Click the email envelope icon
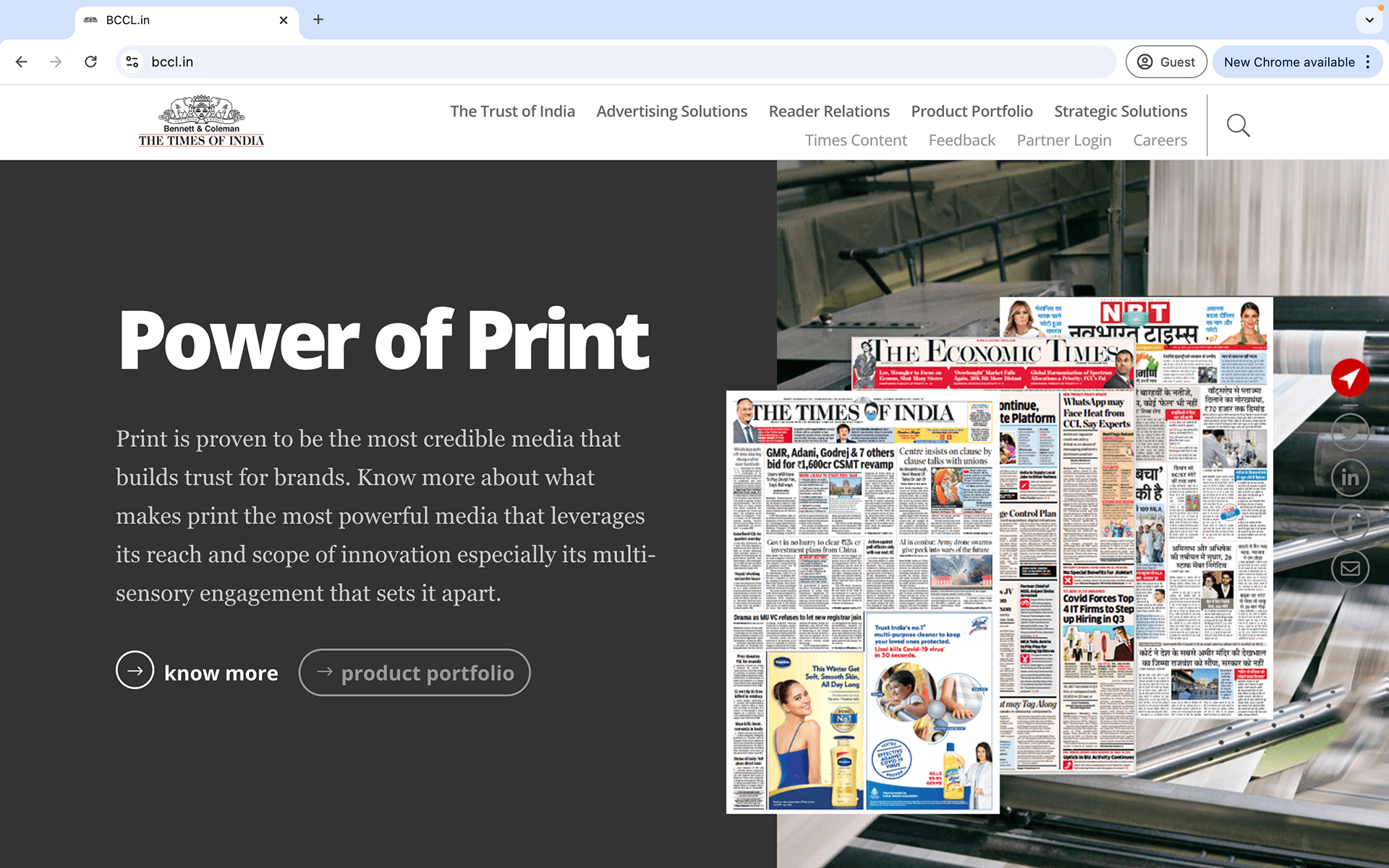 coord(1350,569)
